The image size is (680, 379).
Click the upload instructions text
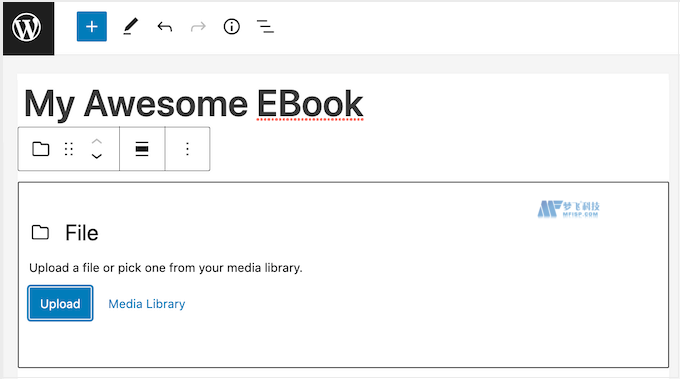[166, 268]
